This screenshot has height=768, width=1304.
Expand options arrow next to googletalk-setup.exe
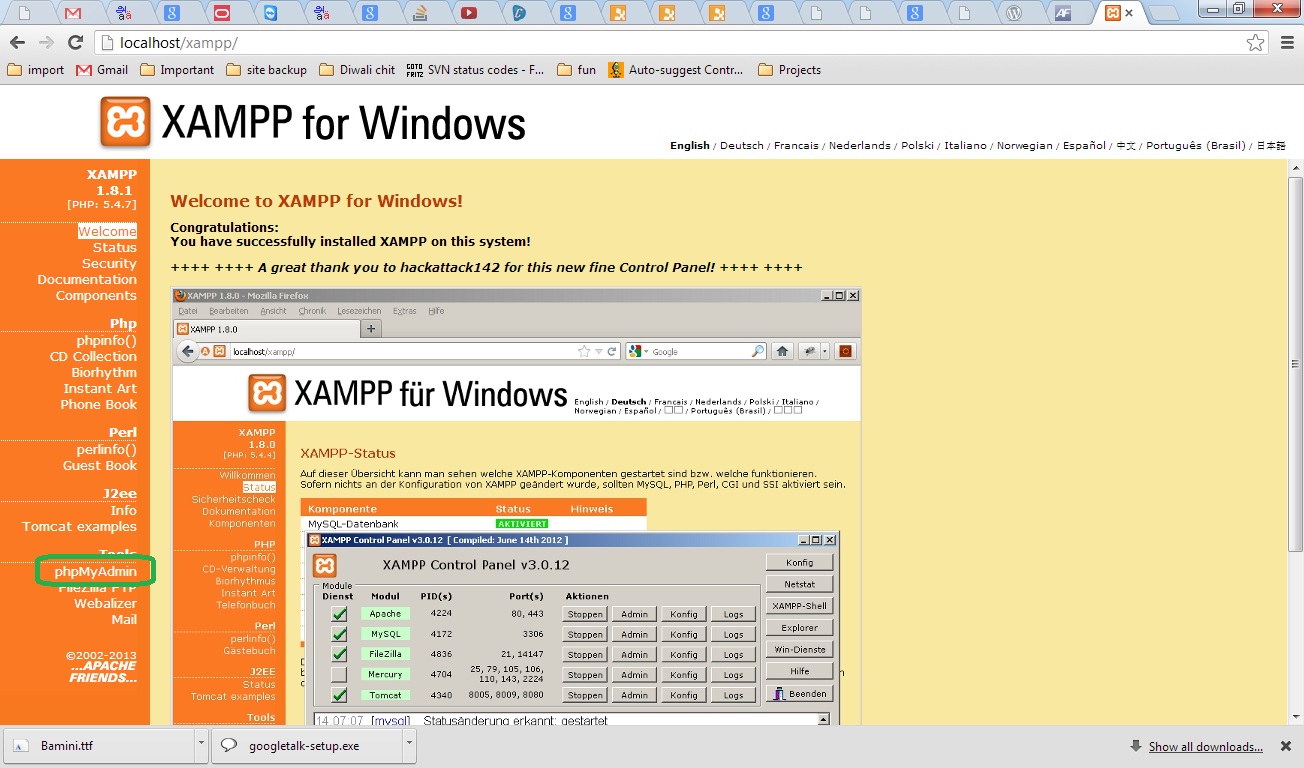click(x=409, y=746)
